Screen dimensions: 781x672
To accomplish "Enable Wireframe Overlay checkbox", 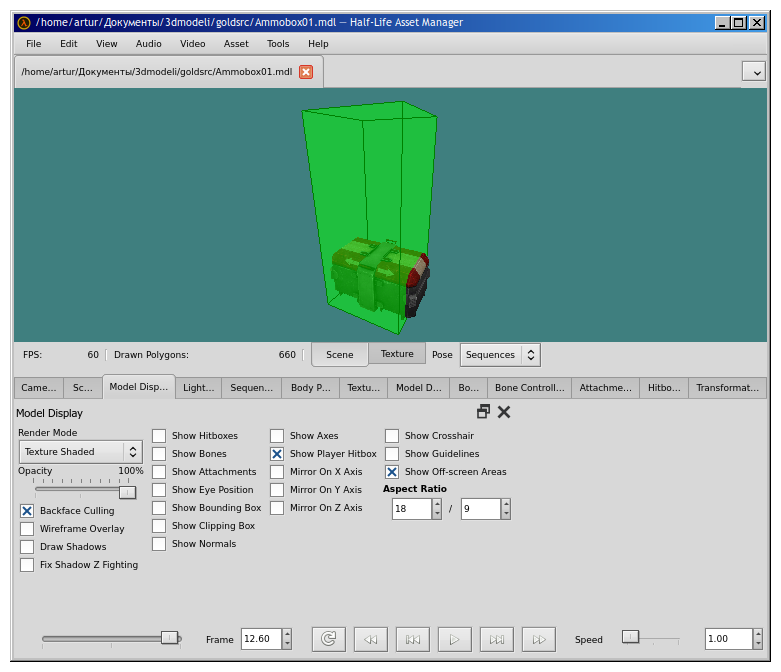I will (27, 529).
